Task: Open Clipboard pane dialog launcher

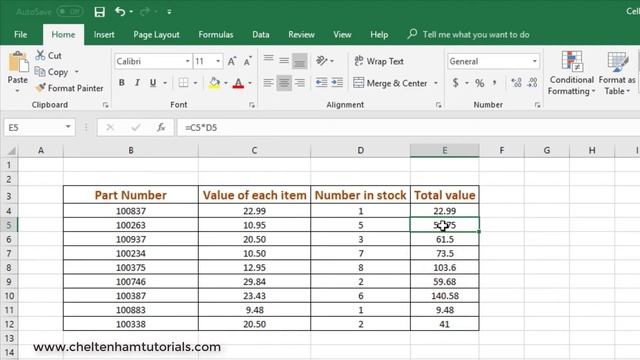Action: coord(106,105)
